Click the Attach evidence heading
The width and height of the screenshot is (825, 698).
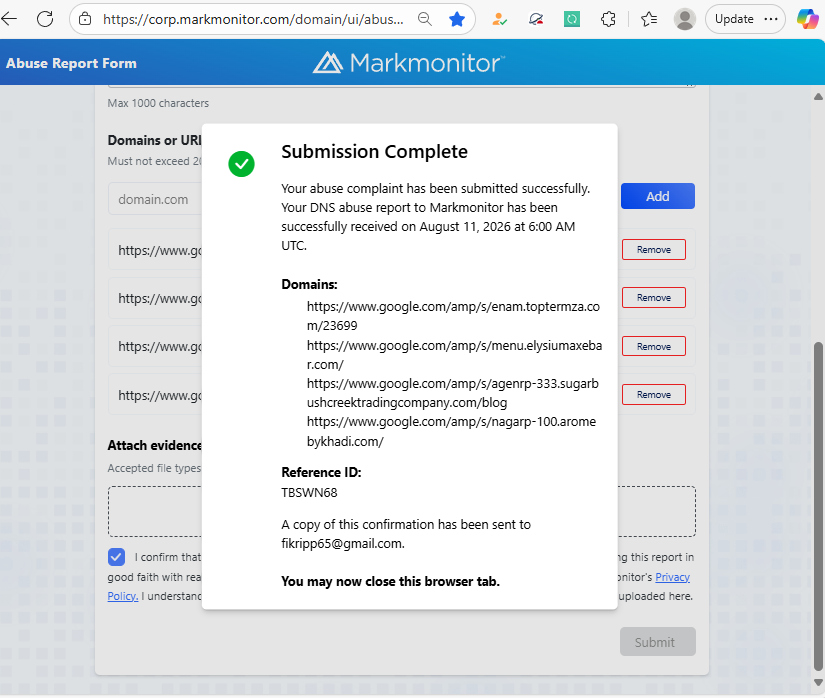click(x=155, y=446)
